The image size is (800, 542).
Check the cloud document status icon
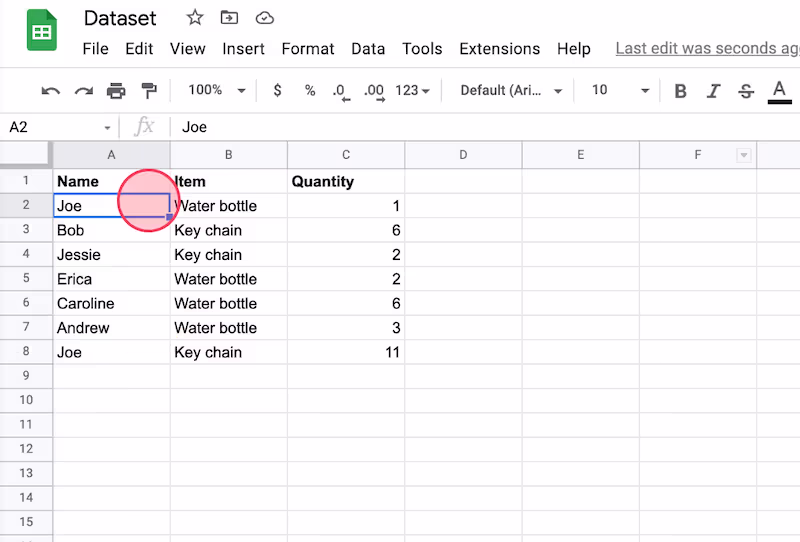point(264,18)
